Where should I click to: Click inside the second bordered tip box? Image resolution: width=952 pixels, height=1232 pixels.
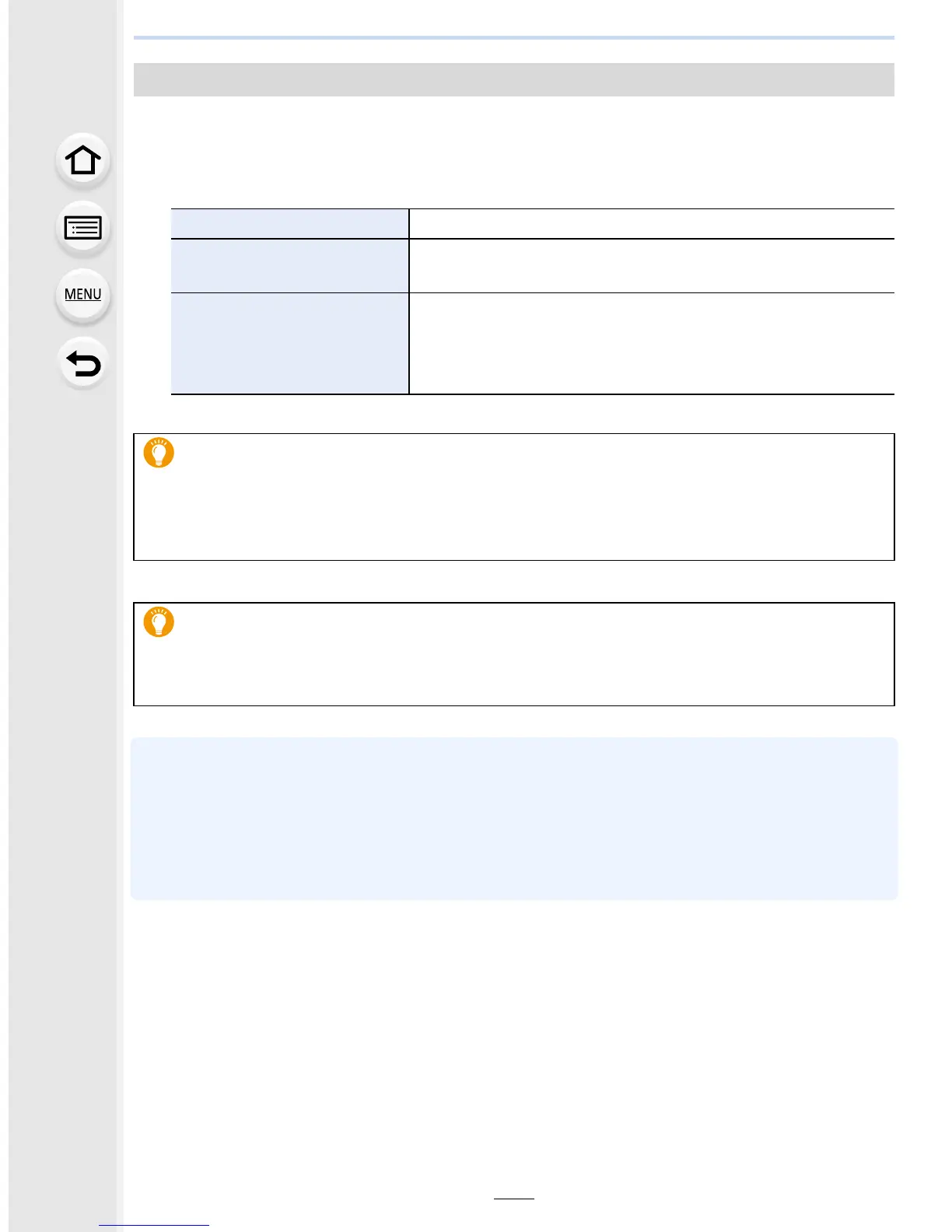tap(514, 654)
